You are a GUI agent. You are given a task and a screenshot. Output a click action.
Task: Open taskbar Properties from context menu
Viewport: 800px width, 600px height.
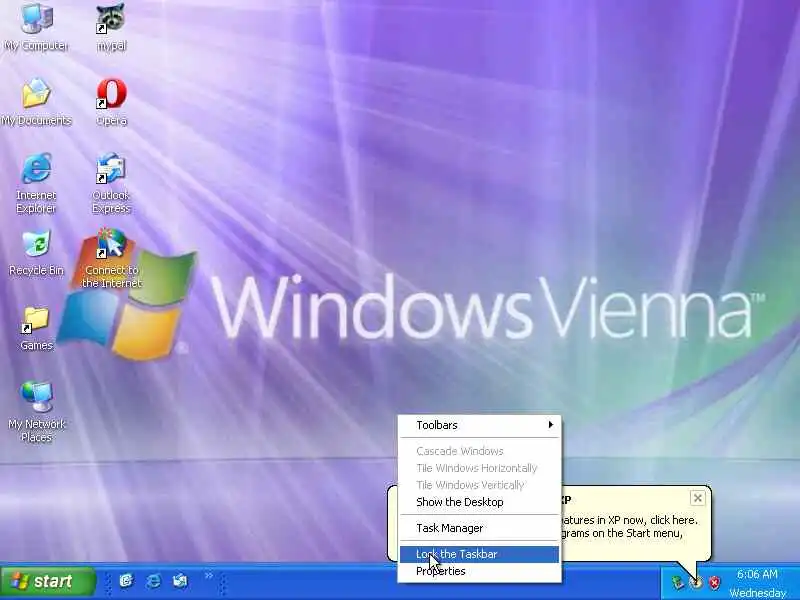(479, 571)
